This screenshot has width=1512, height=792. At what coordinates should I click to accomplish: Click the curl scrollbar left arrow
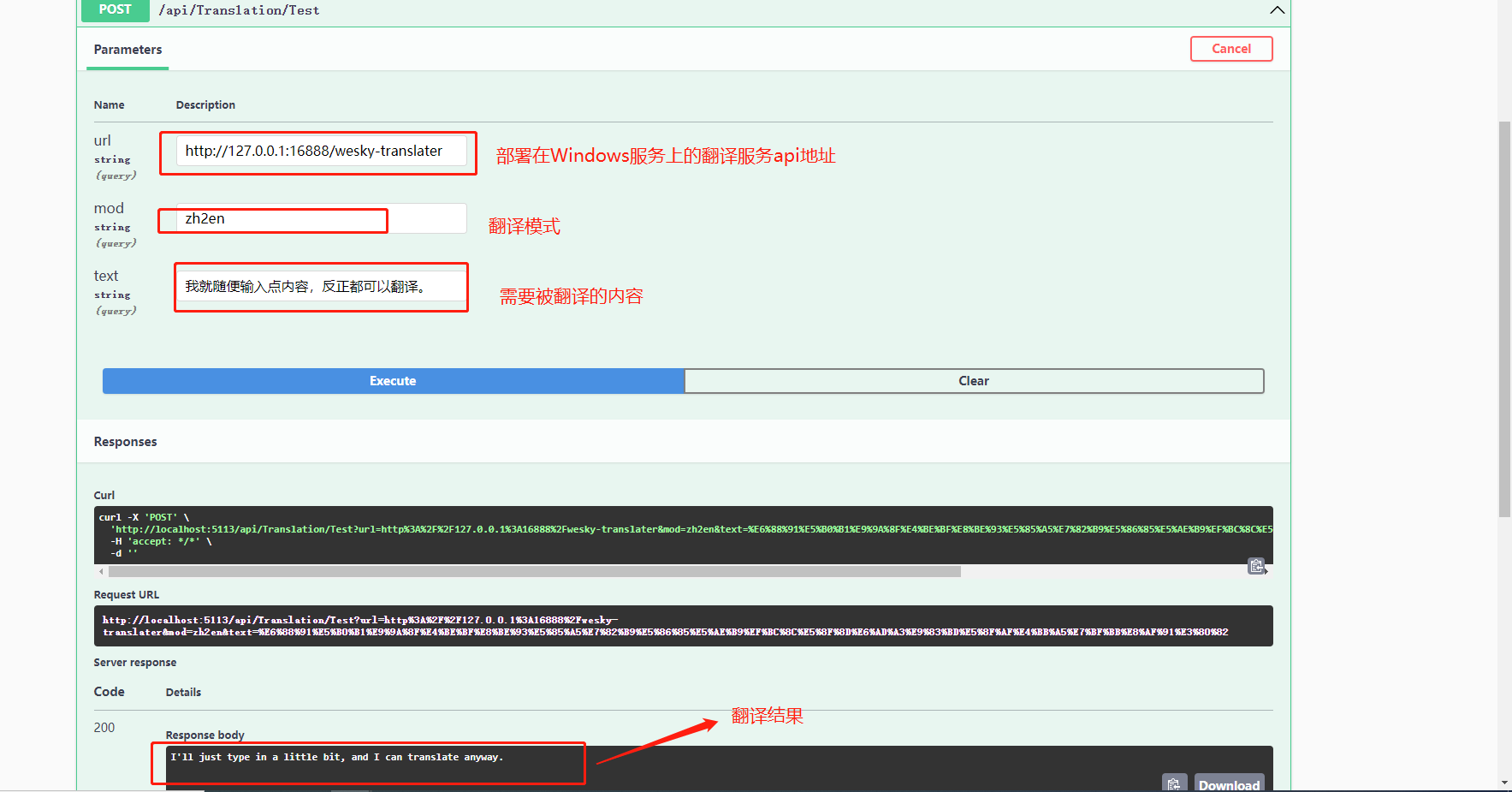coord(101,571)
